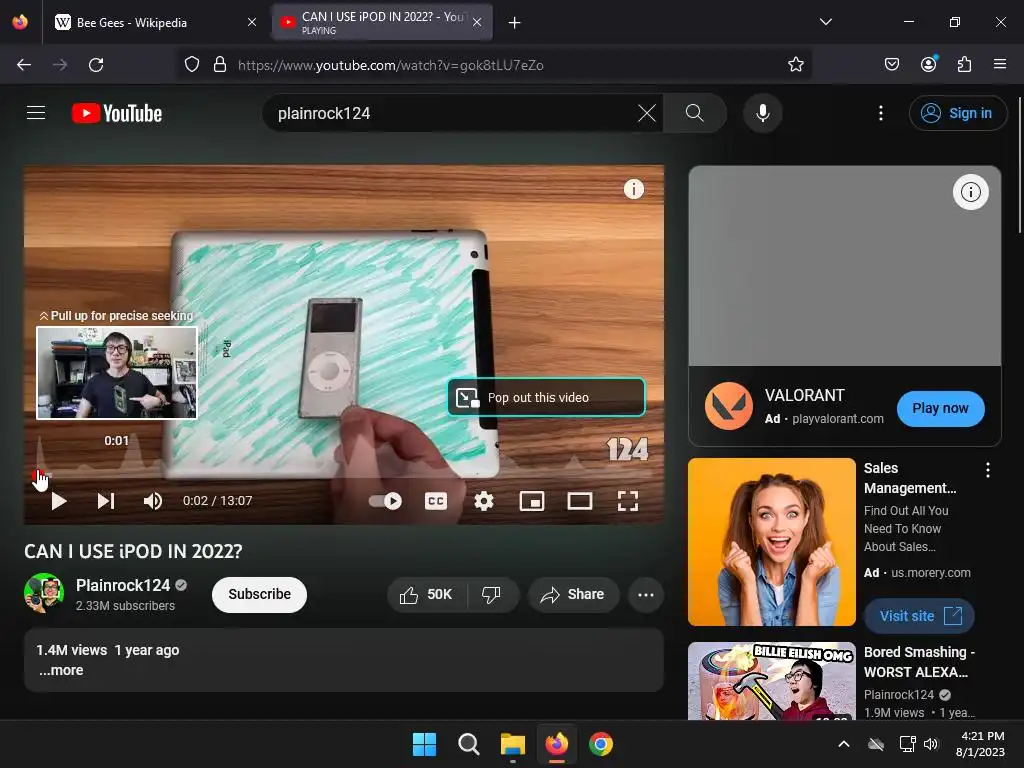The image size is (1024, 768).
Task: Switch to theater mode
Action: click(x=580, y=501)
